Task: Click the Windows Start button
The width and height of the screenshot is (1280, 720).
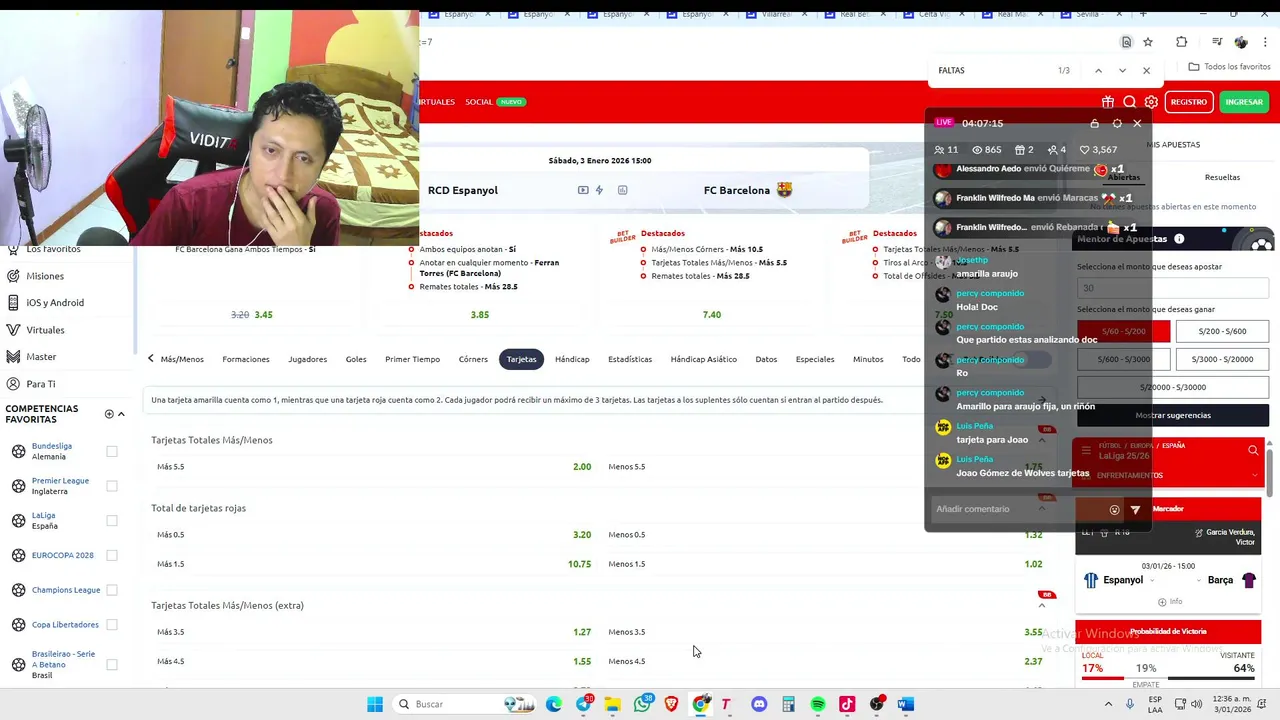Action: click(375, 704)
